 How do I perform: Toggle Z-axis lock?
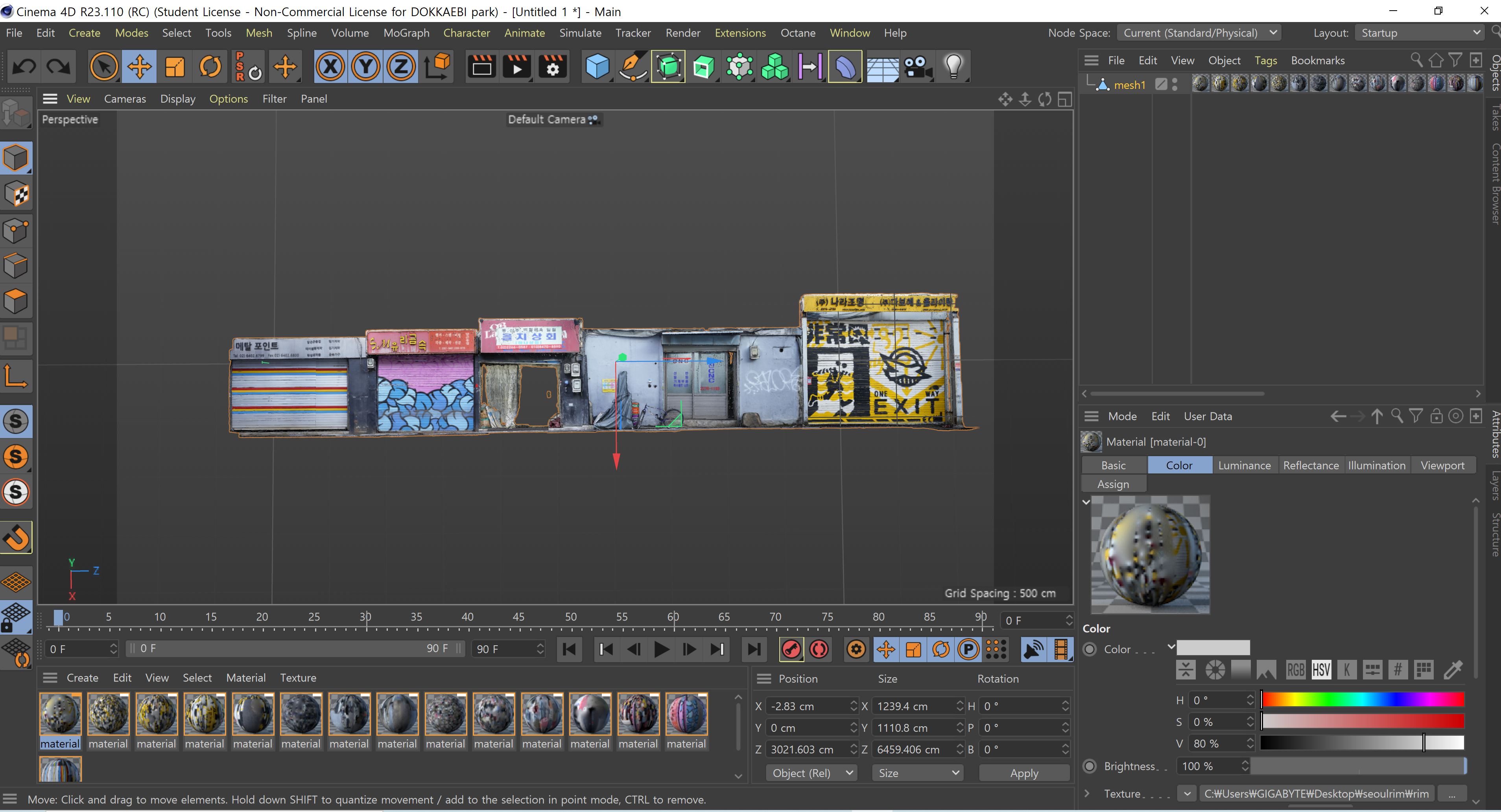pyautogui.click(x=401, y=66)
